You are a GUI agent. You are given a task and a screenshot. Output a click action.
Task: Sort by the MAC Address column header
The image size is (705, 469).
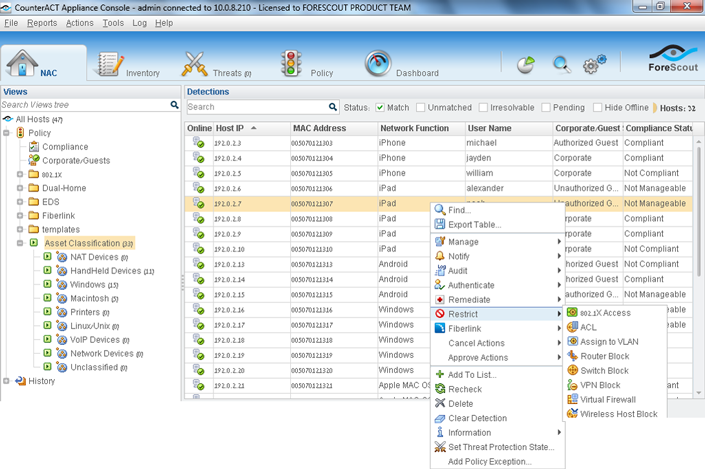[319, 128]
